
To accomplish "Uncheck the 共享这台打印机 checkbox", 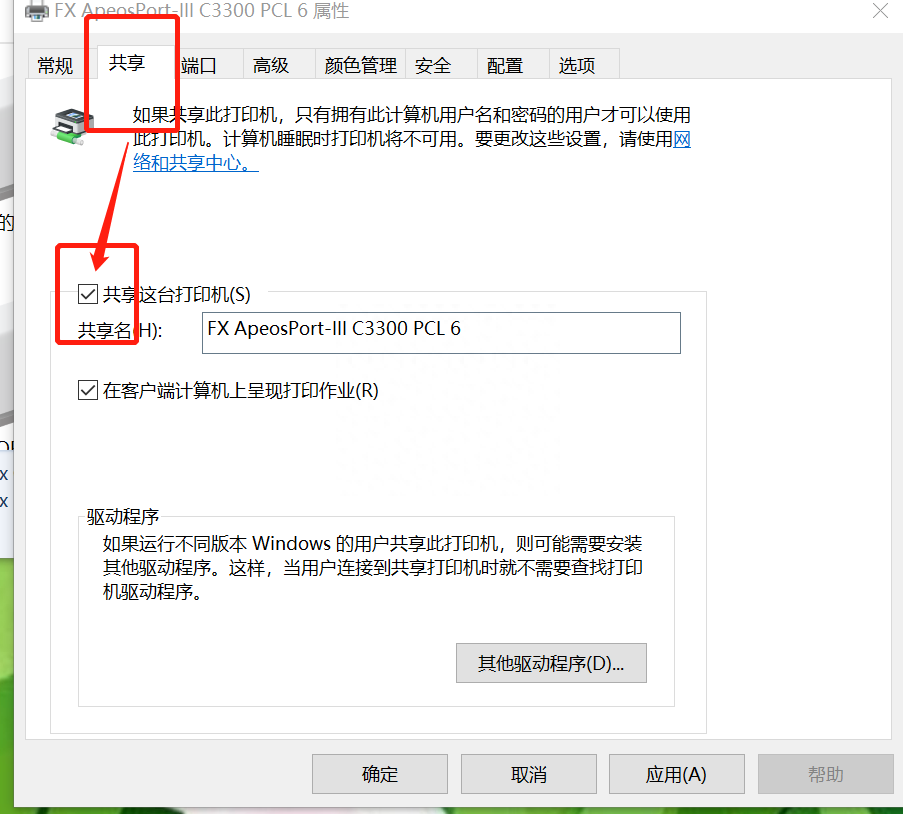I will coord(88,294).
